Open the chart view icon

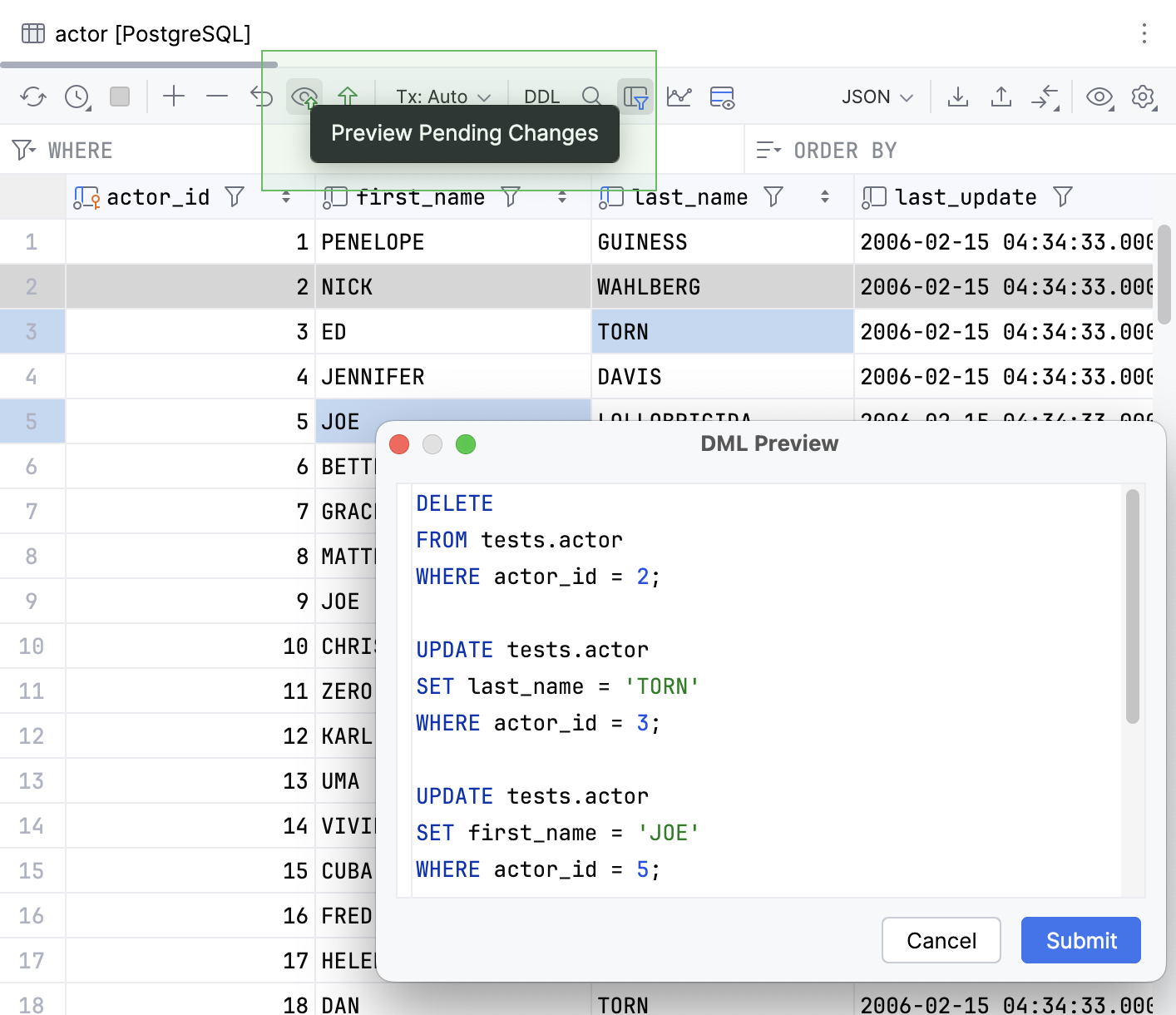click(679, 97)
